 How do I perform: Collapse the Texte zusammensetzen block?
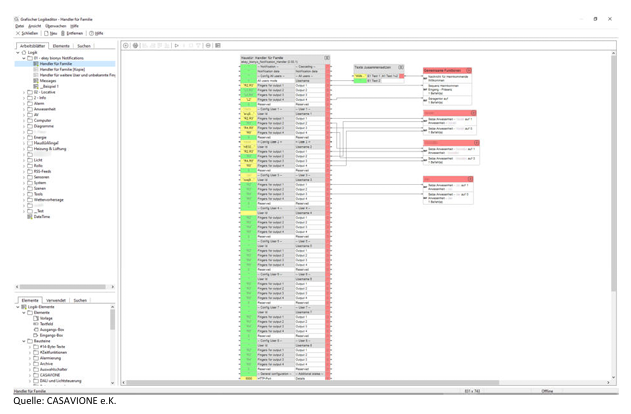pyautogui.click(x=401, y=67)
